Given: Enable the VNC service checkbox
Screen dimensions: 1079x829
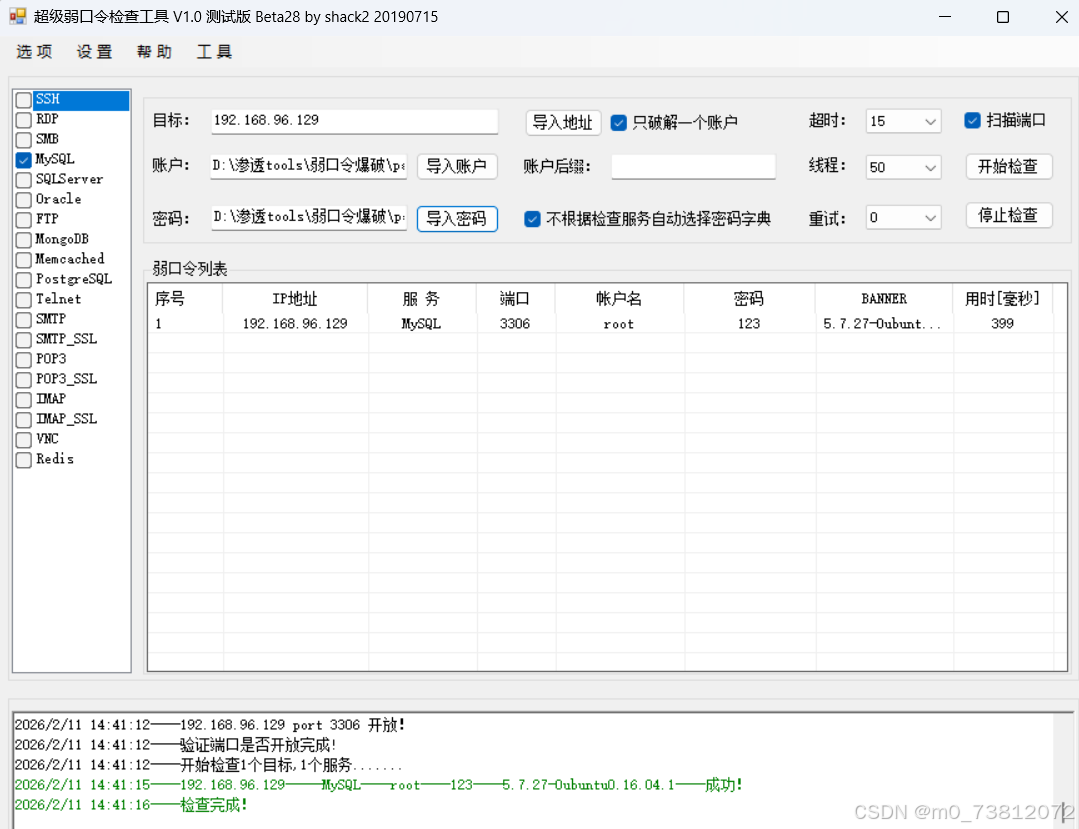Looking at the screenshot, I should (23, 439).
